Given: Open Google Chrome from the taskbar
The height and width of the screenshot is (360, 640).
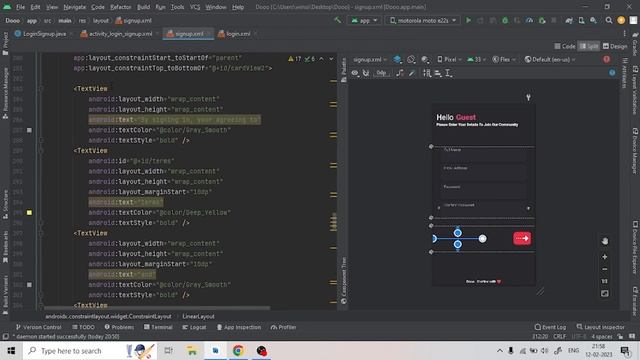Looking at the screenshot, I should pyautogui.click(x=238, y=351).
